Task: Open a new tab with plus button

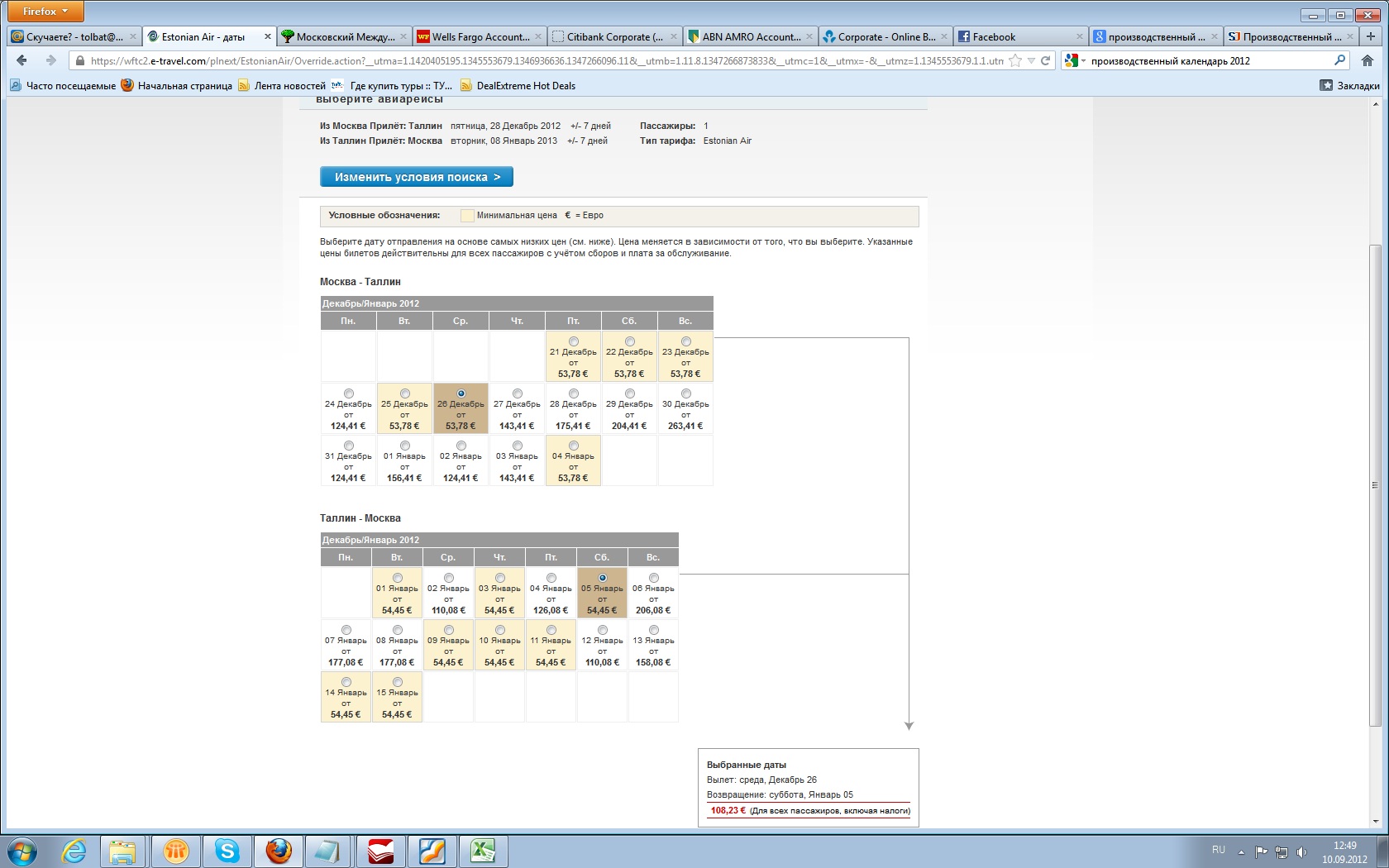Action: tap(1371, 36)
